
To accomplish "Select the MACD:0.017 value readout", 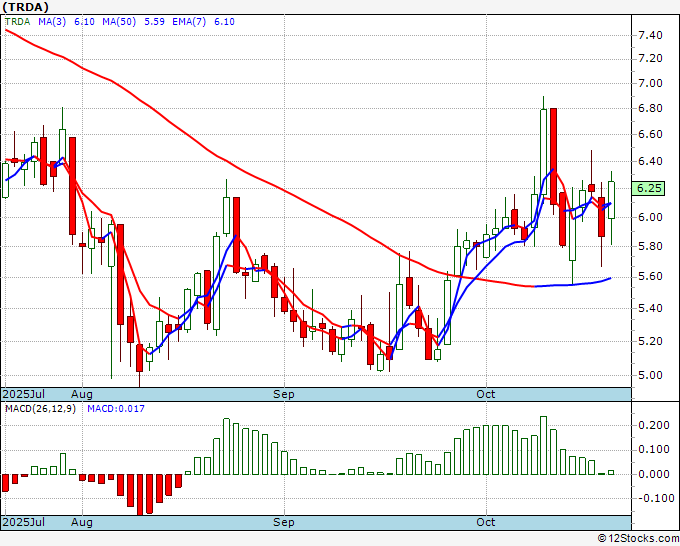I will tap(116, 409).
